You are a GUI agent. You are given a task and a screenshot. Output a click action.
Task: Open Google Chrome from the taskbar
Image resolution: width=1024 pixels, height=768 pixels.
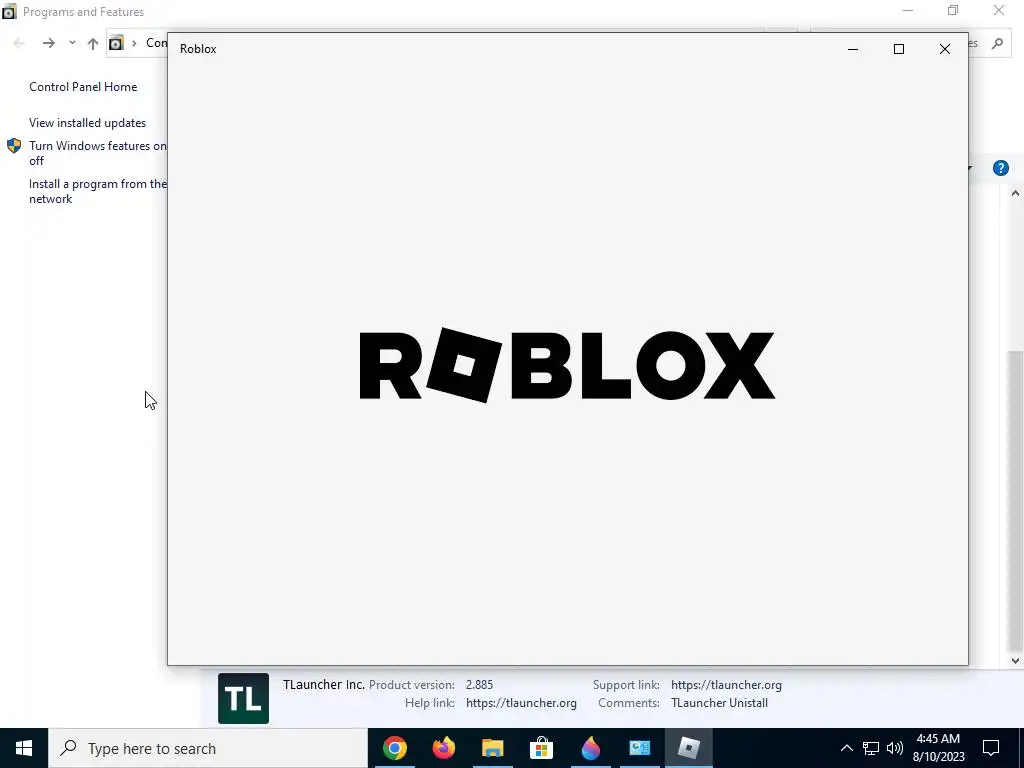tap(394, 748)
